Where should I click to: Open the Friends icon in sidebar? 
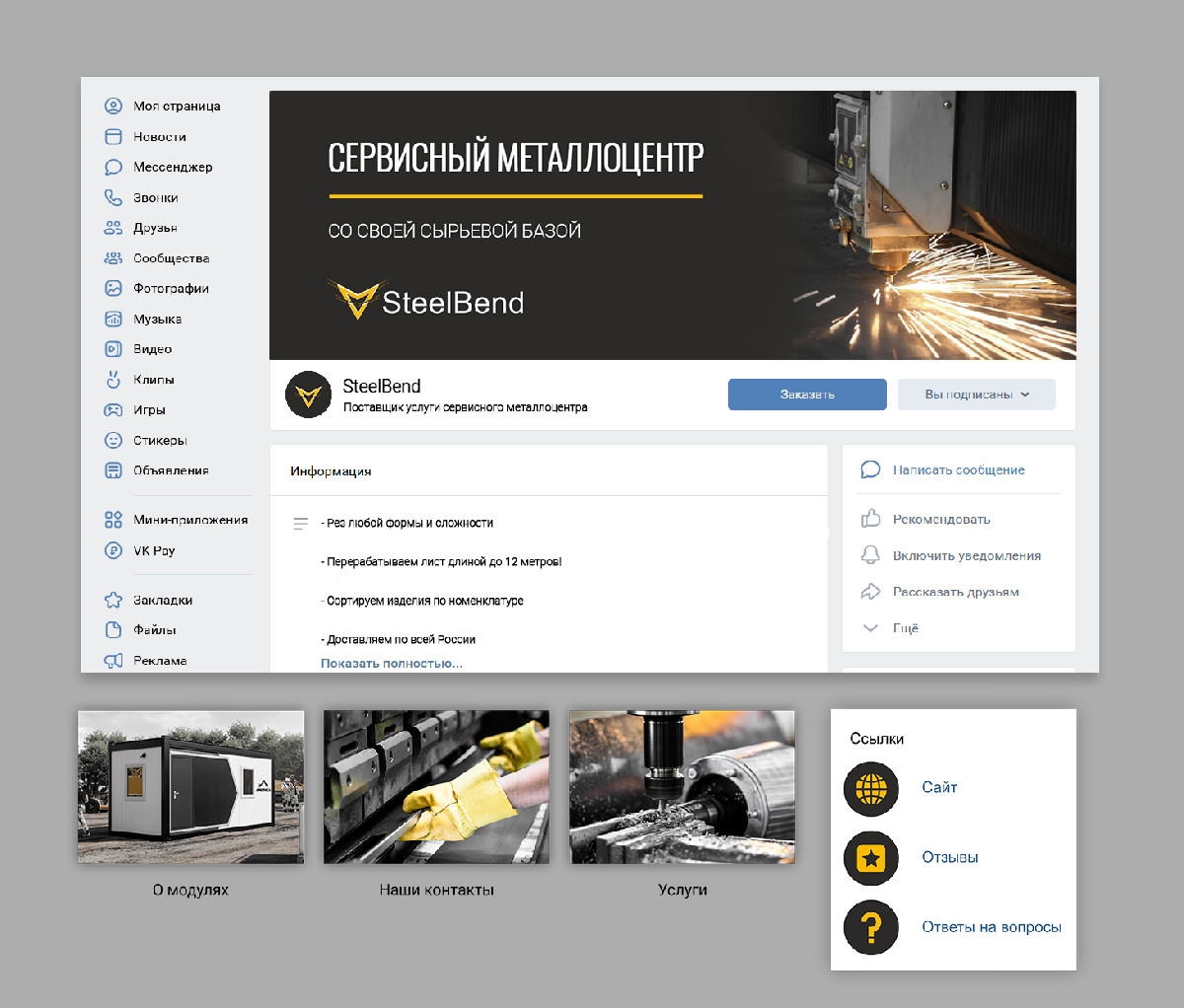pyautogui.click(x=113, y=228)
